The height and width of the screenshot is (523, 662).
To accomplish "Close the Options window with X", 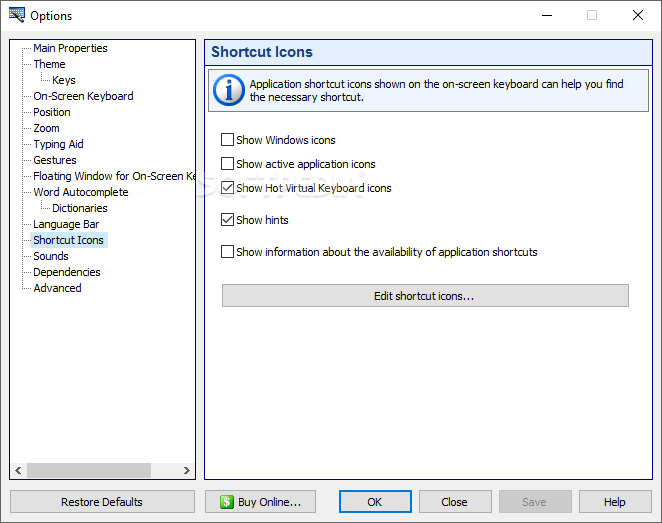I will click(638, 16).
